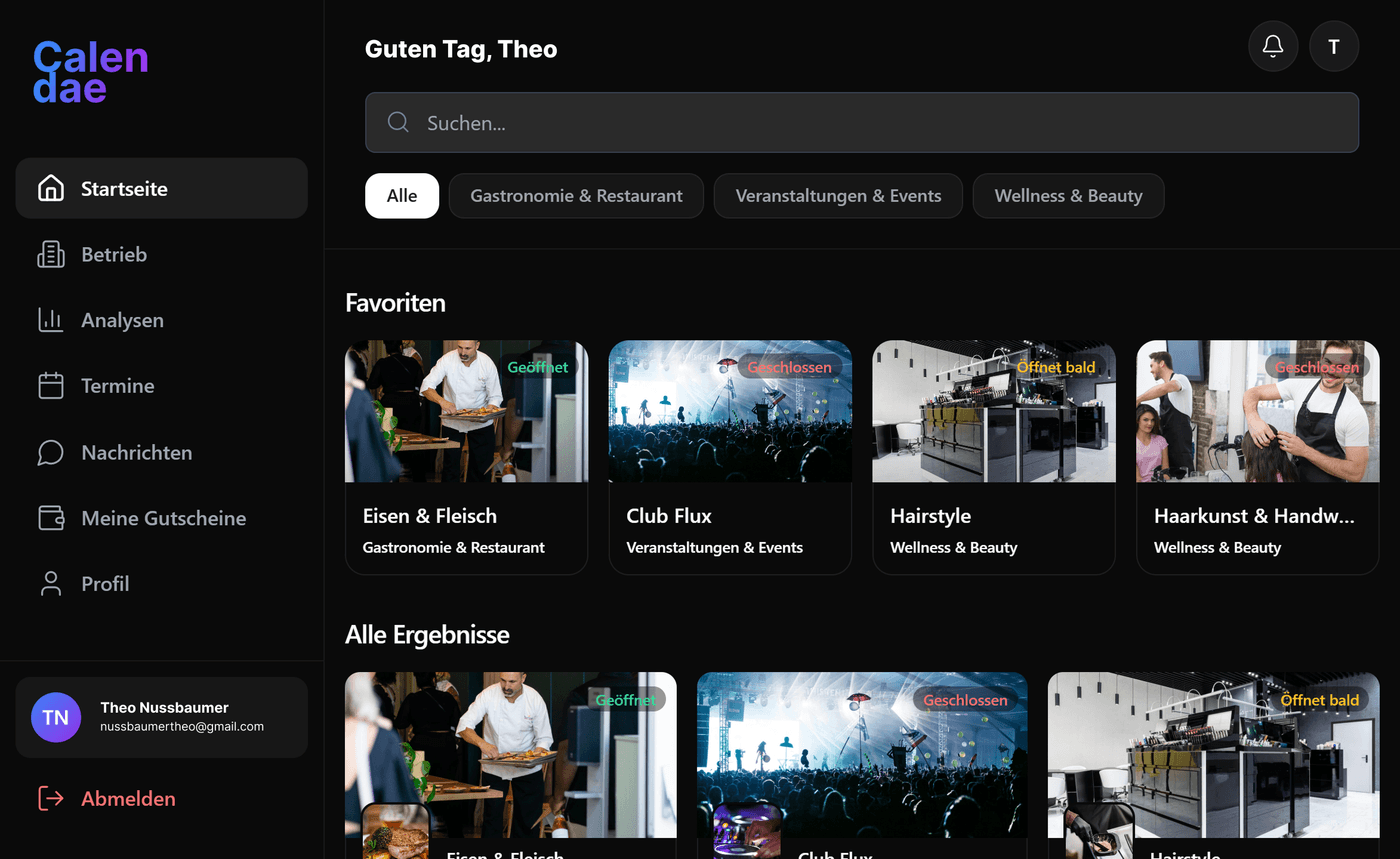Image resolution: width=1400 pixels, height=859 pixels.
Task: Open the Calendae logo on top left
Action: pos(90,69)
